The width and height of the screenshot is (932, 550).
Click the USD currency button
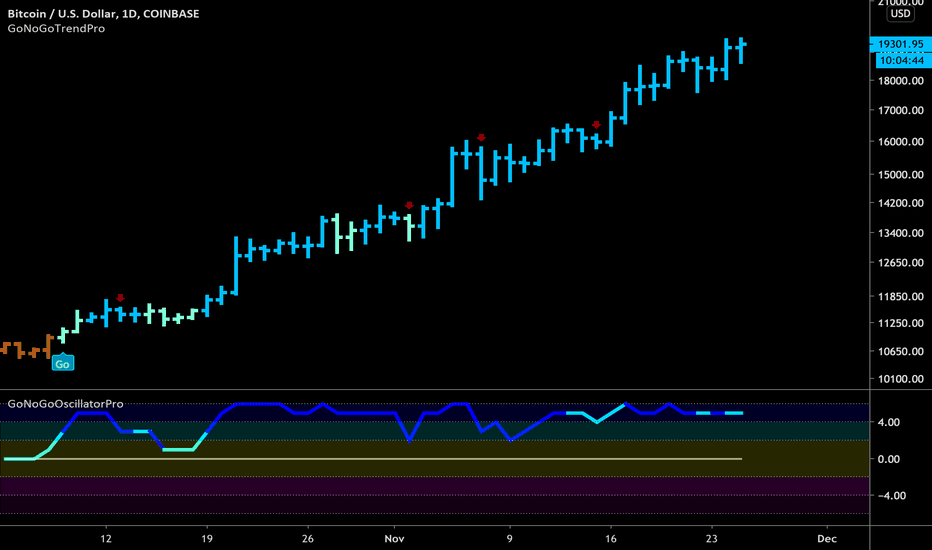pyautogui.click(x=900, y=13)
